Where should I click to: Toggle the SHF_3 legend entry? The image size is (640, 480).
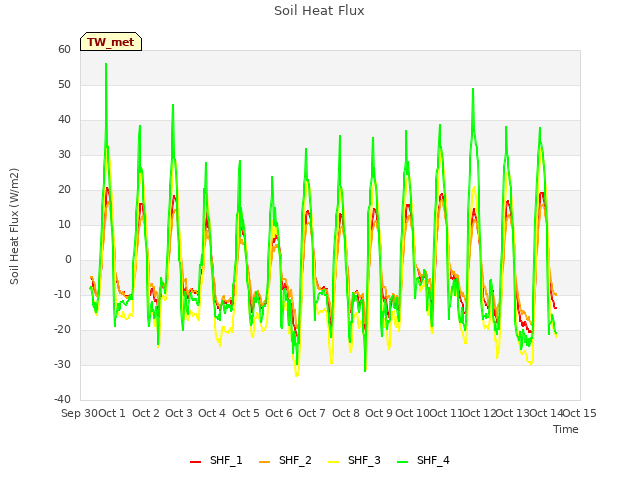(354, 460)
